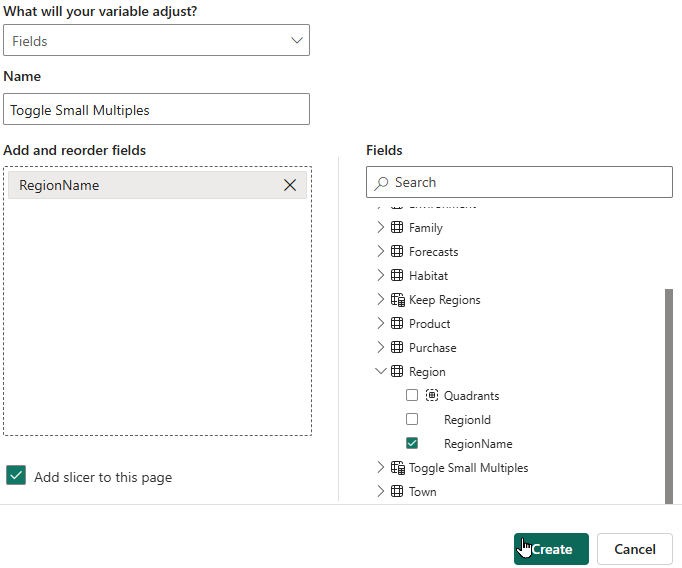Expand the Forecasts table

pyautogui.click(x=381, y=251)
